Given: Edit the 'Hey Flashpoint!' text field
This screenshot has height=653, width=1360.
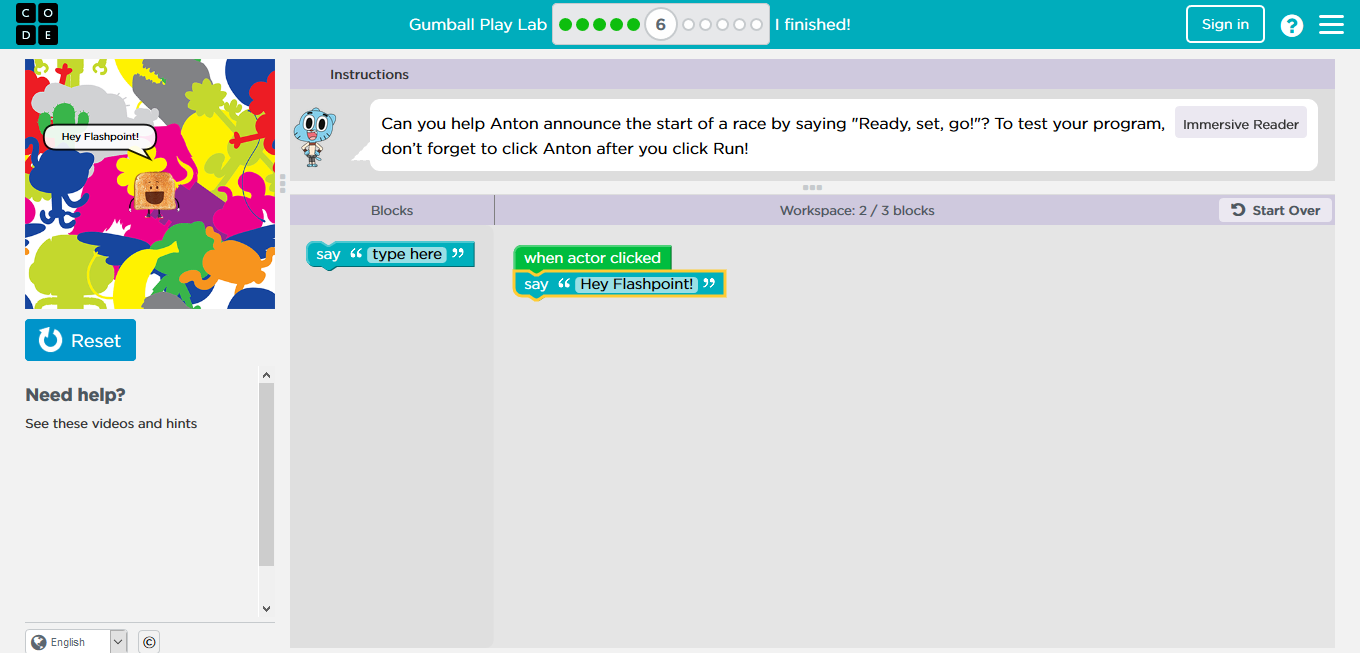Looking at the screenshot, I should [x=637, y=284].
